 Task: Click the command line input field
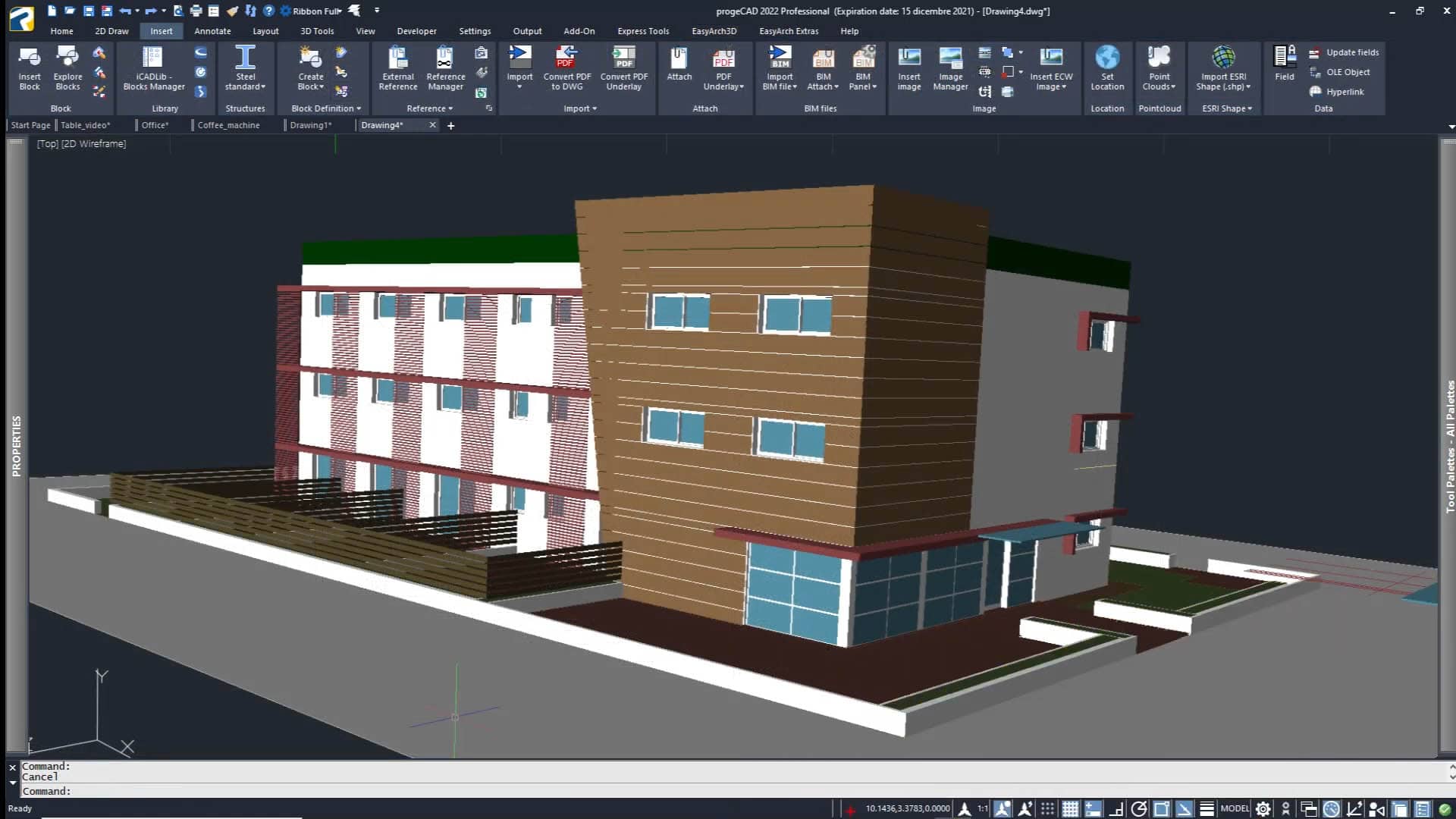736,791
